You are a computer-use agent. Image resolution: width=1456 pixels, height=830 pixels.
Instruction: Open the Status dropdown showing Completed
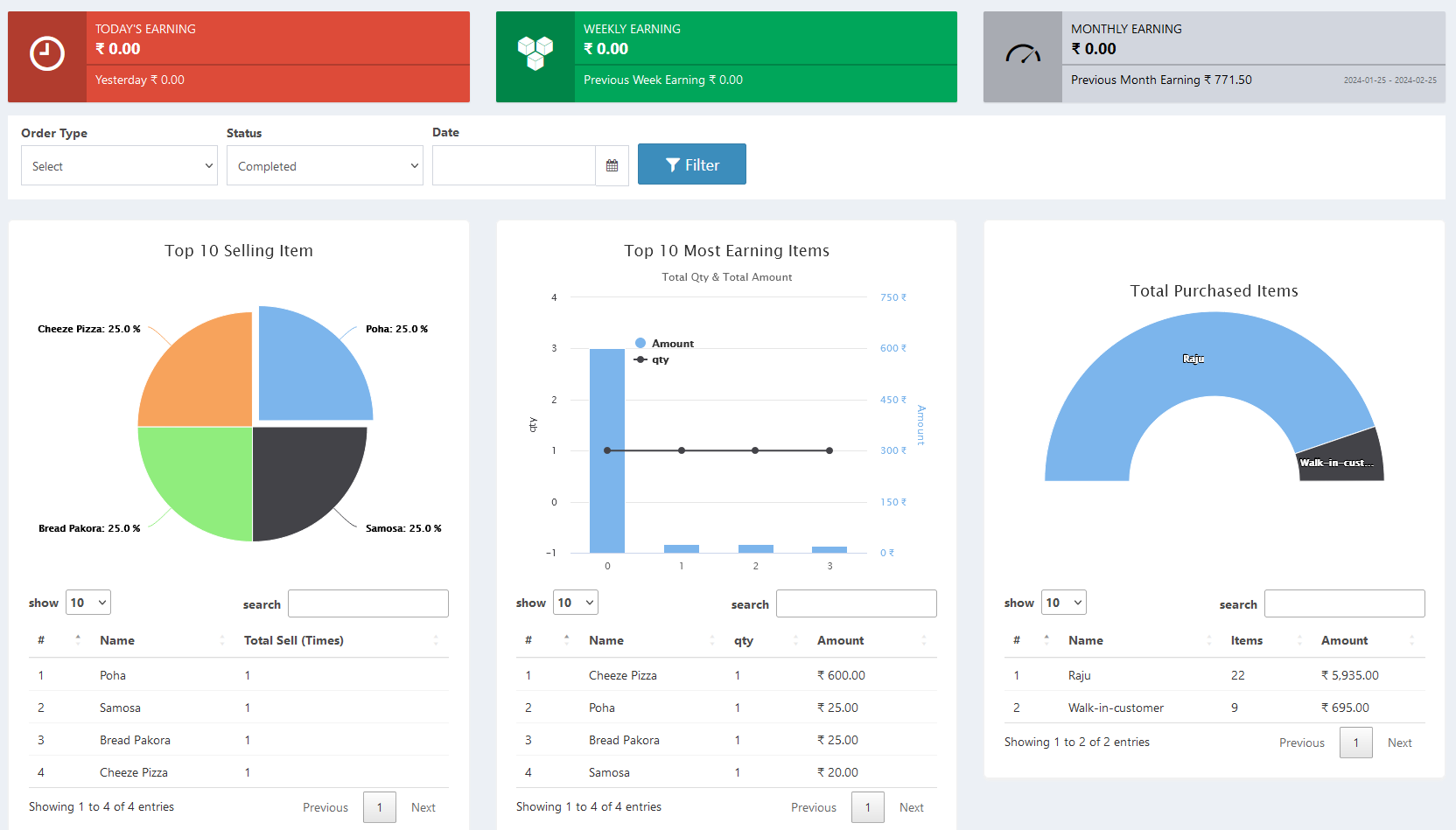[325, 166]
